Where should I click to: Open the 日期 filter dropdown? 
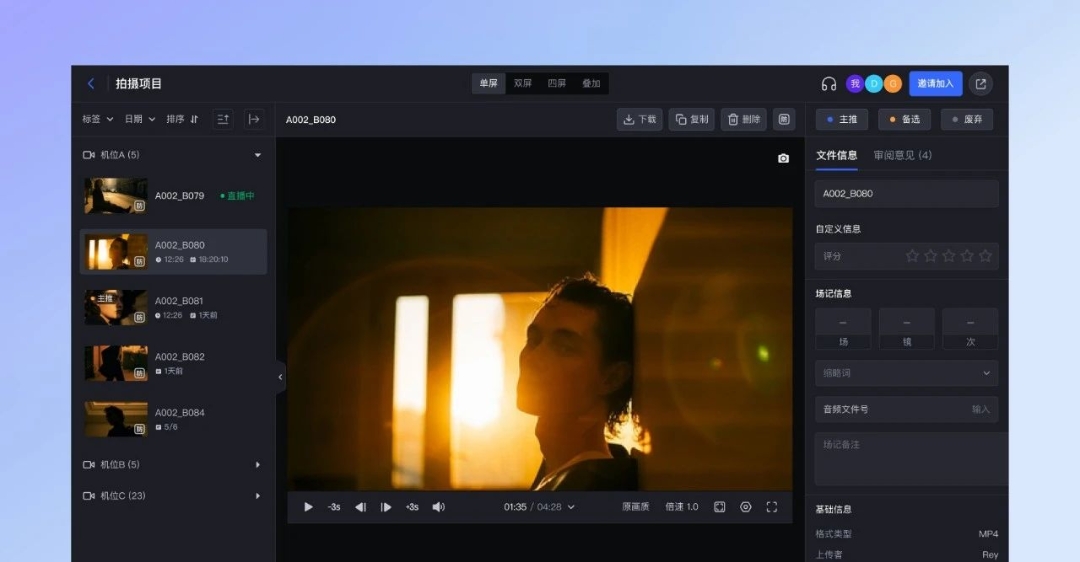point(140,119)
